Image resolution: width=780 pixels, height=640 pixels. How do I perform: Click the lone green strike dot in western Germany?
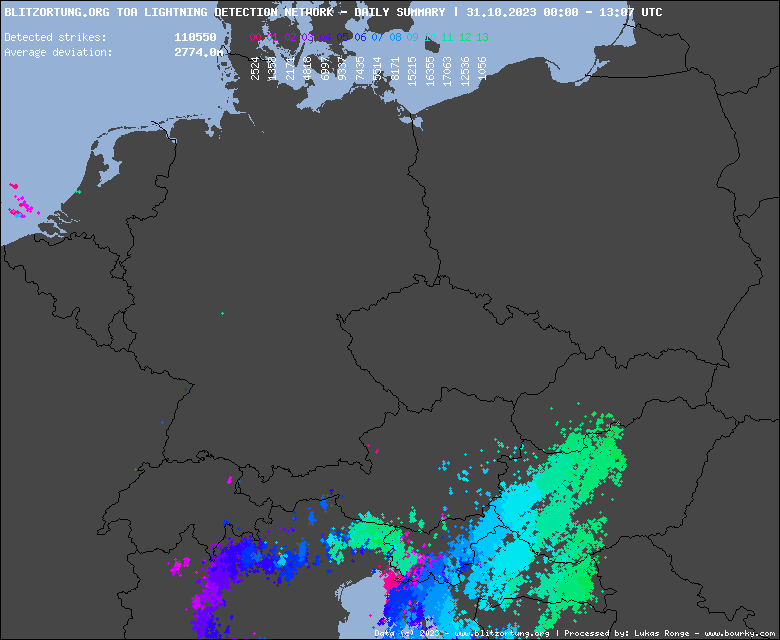[x=222, y=314]
